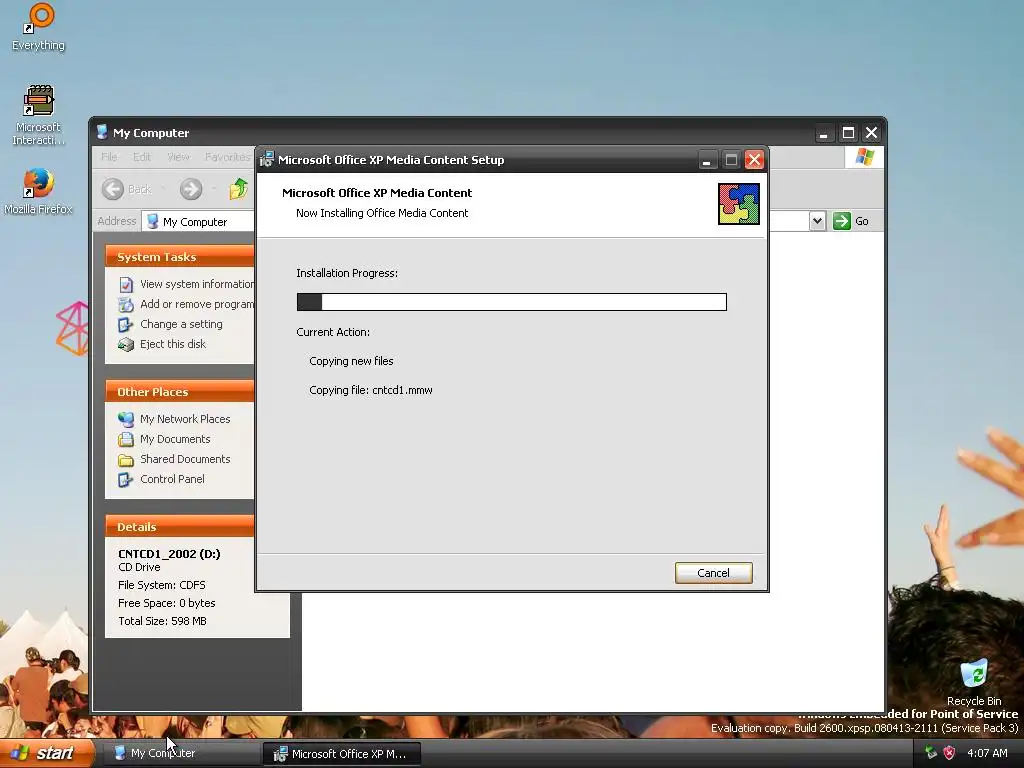The width and height of the screenshot is (1024, 768).
Task: Open File menu in My Computer
Action: point(109,157)
